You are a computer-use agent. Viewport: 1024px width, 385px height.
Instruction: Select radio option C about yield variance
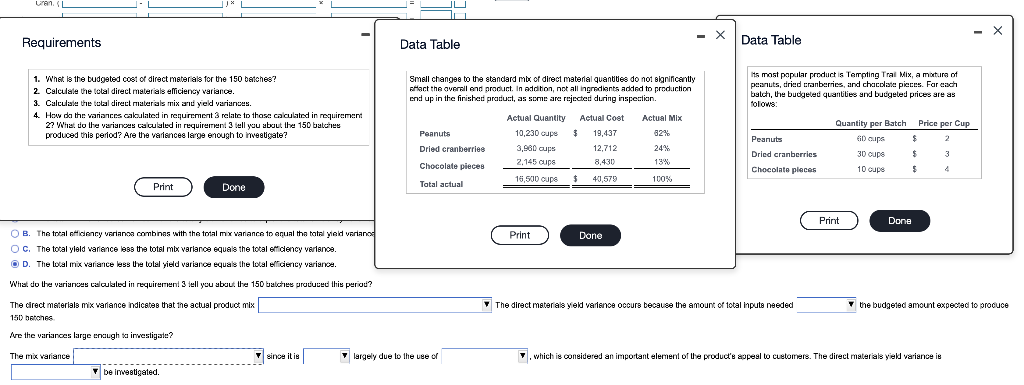click(15, 249)
